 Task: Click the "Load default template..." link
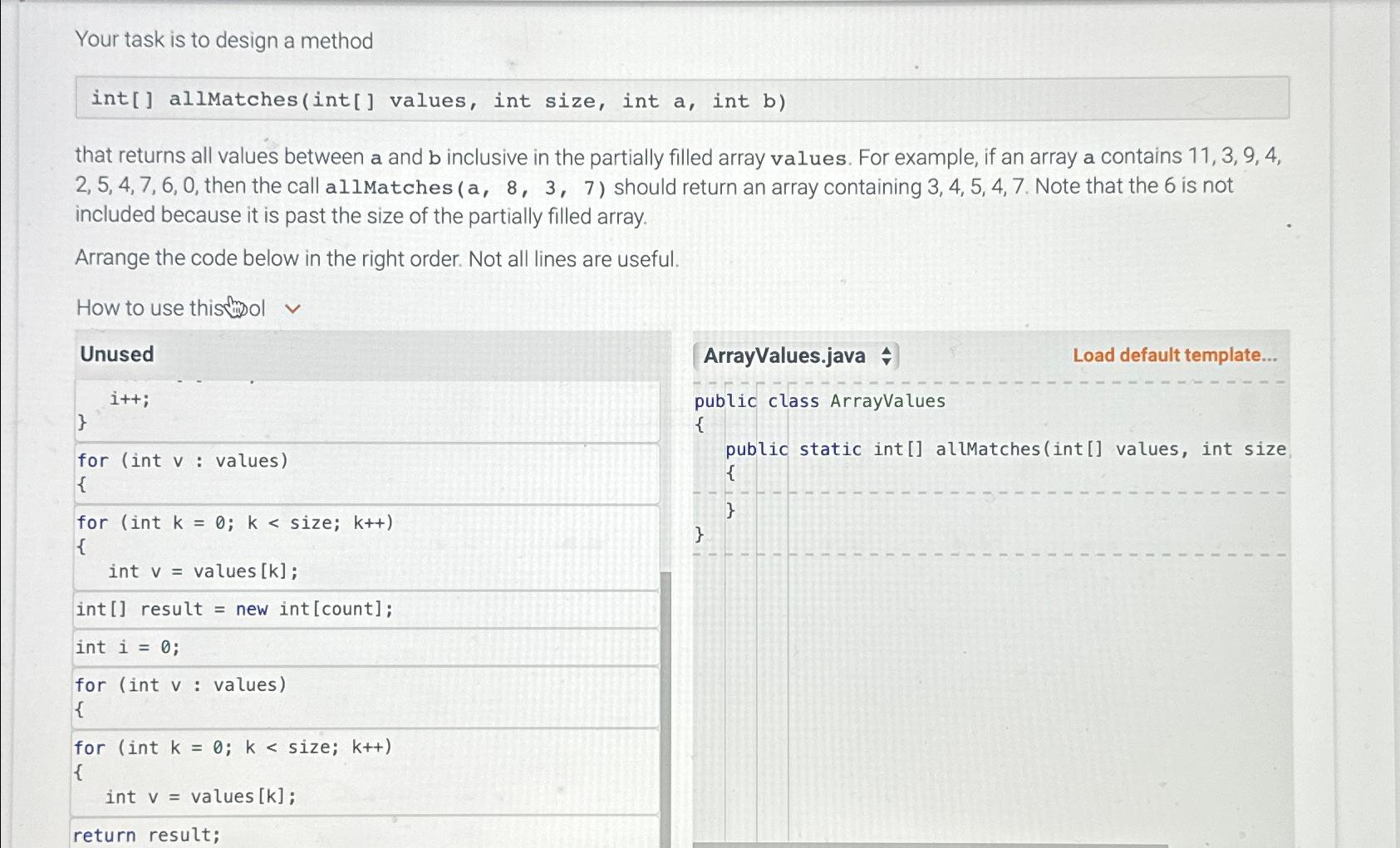(x=1174, y=355)
